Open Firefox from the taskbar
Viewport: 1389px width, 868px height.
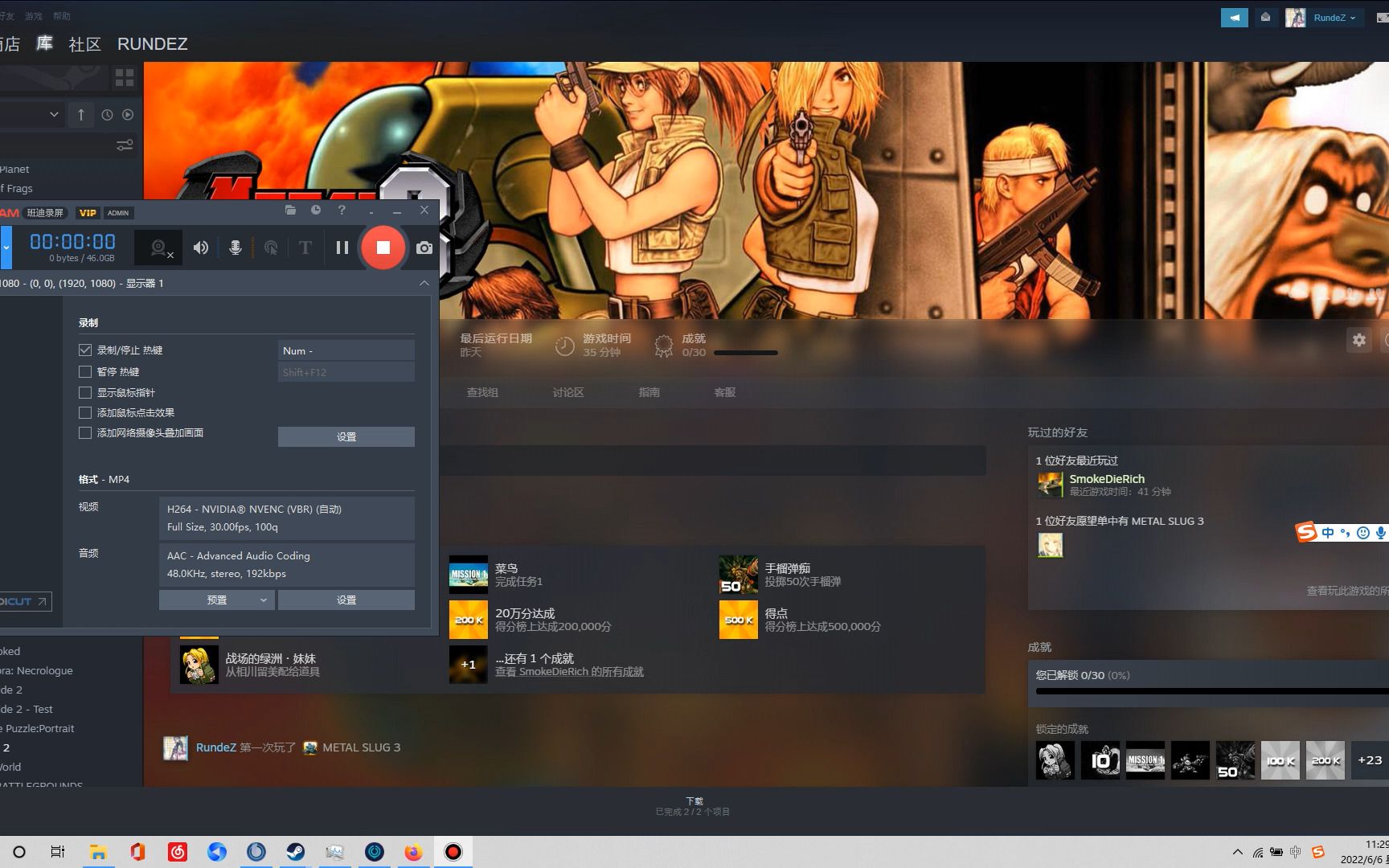point(413,852)
